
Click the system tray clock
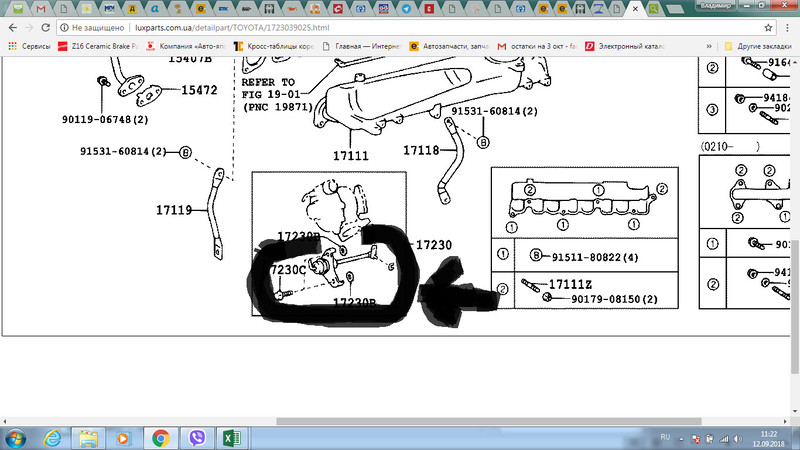[x=767, y=437]
